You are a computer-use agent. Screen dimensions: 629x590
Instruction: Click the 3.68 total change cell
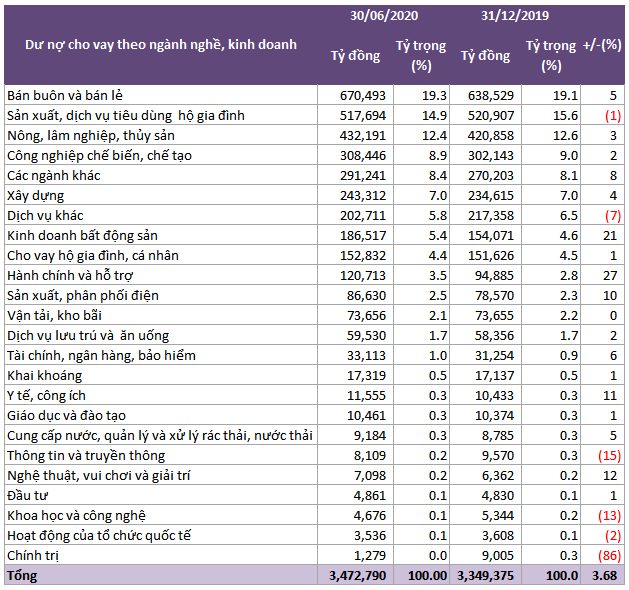click(x=604, y=576)
